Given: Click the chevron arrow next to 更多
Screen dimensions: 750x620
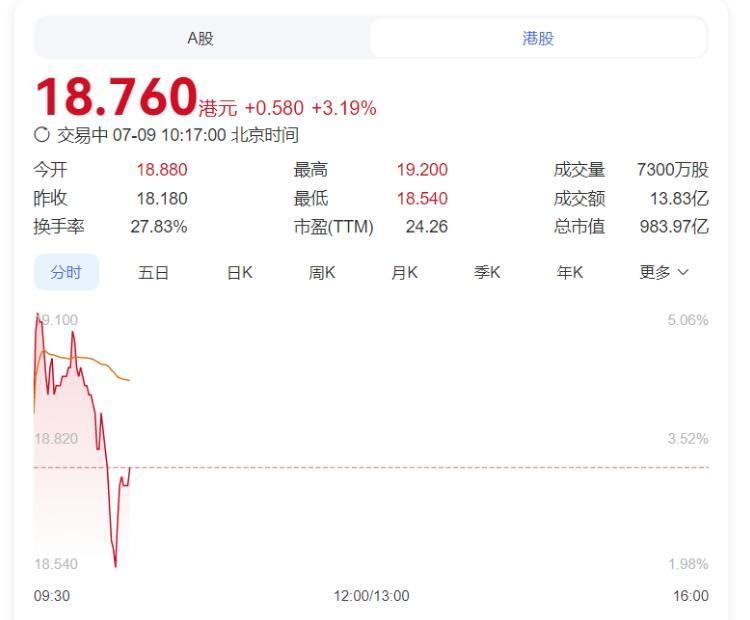Looking at the screenshot, I should click(x=684, y=272).
